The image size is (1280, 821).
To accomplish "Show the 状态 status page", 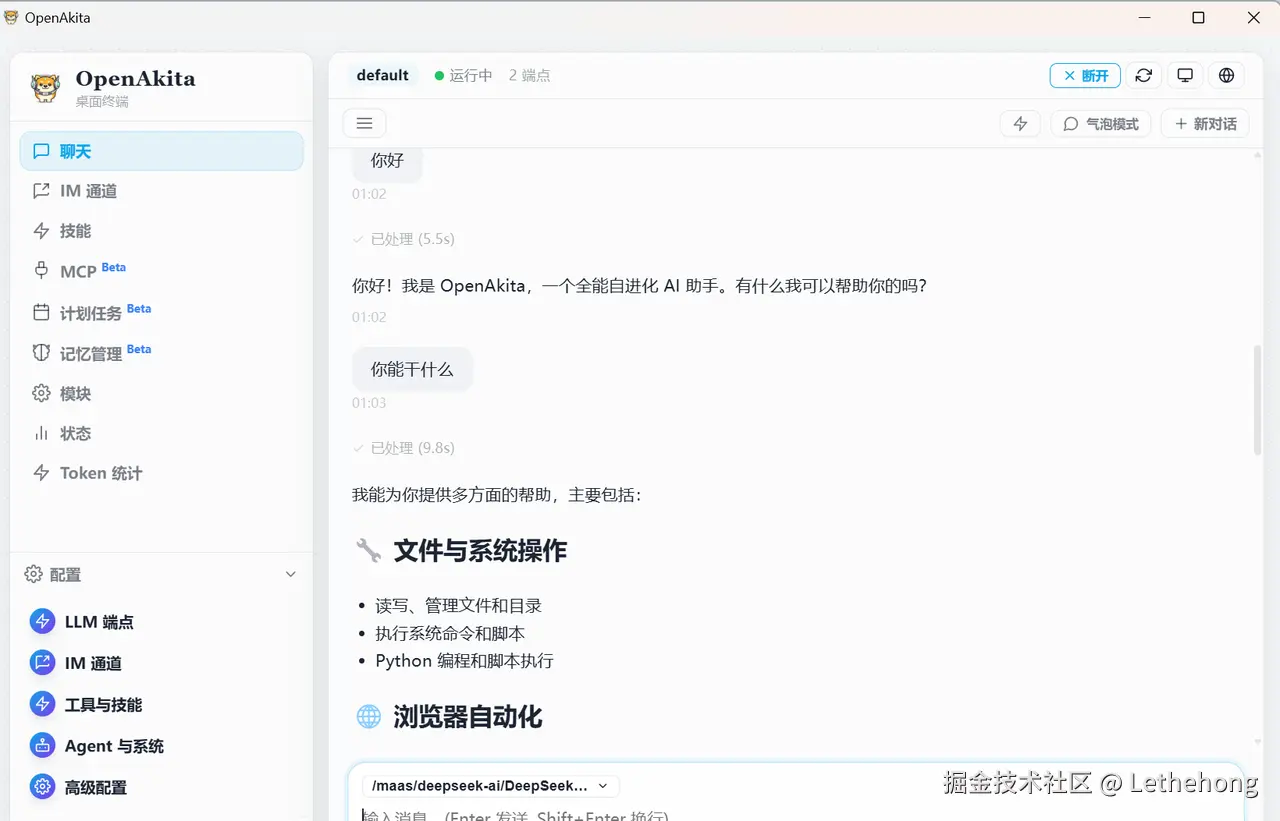I will (161, 433).
